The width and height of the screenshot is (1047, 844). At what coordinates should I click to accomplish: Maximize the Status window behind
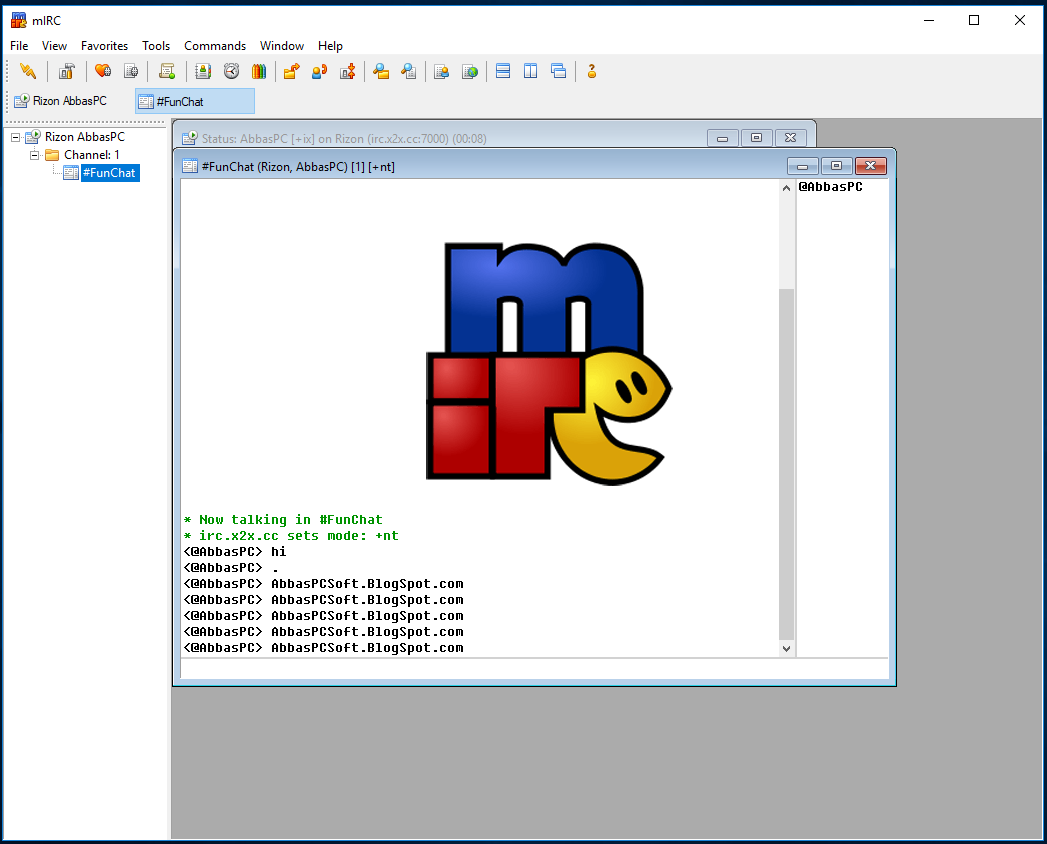tap(757, 138)
